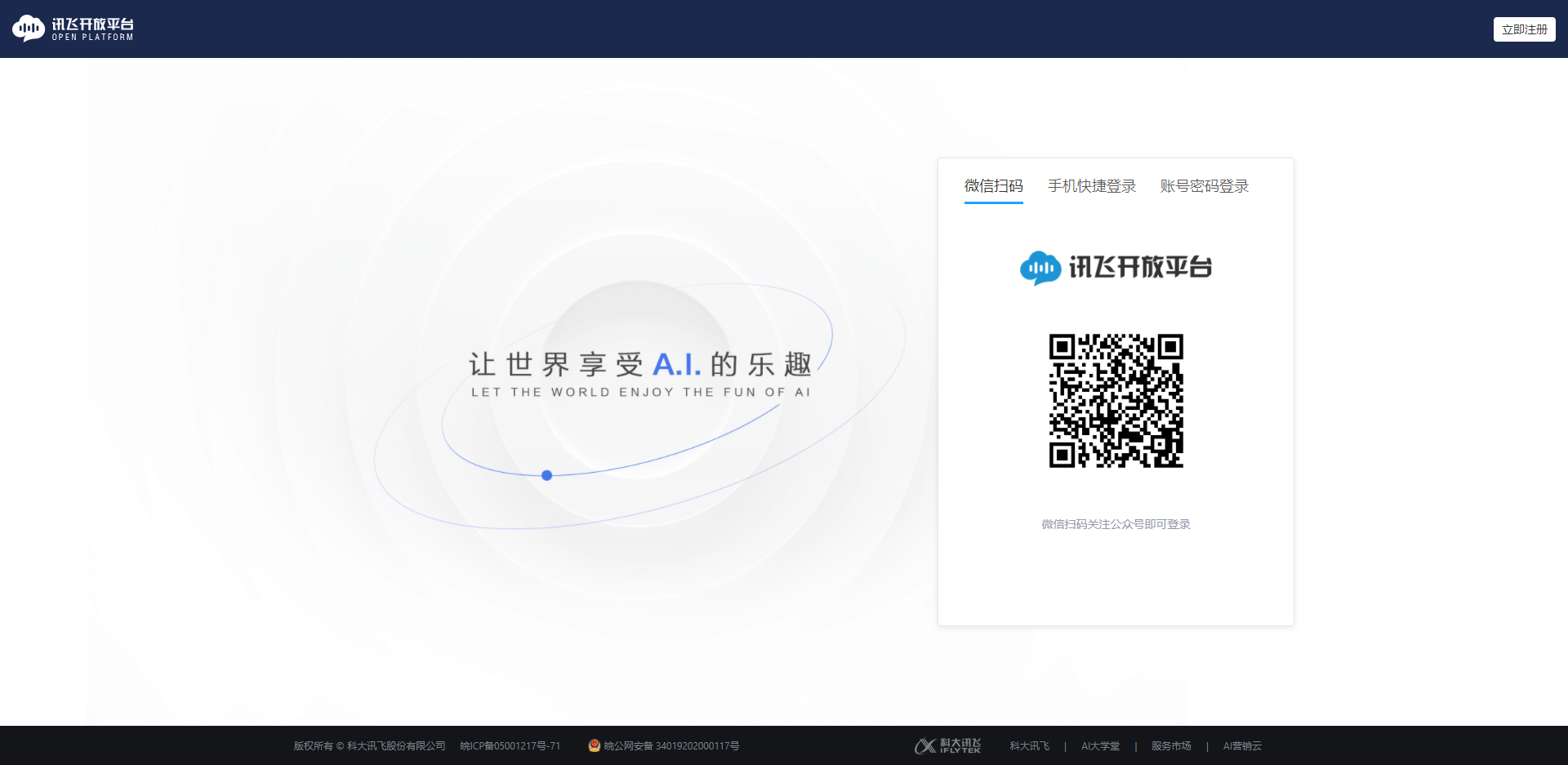
Task: Switch to the 手机快捷登录 tab
Action: click(1092, 186)
